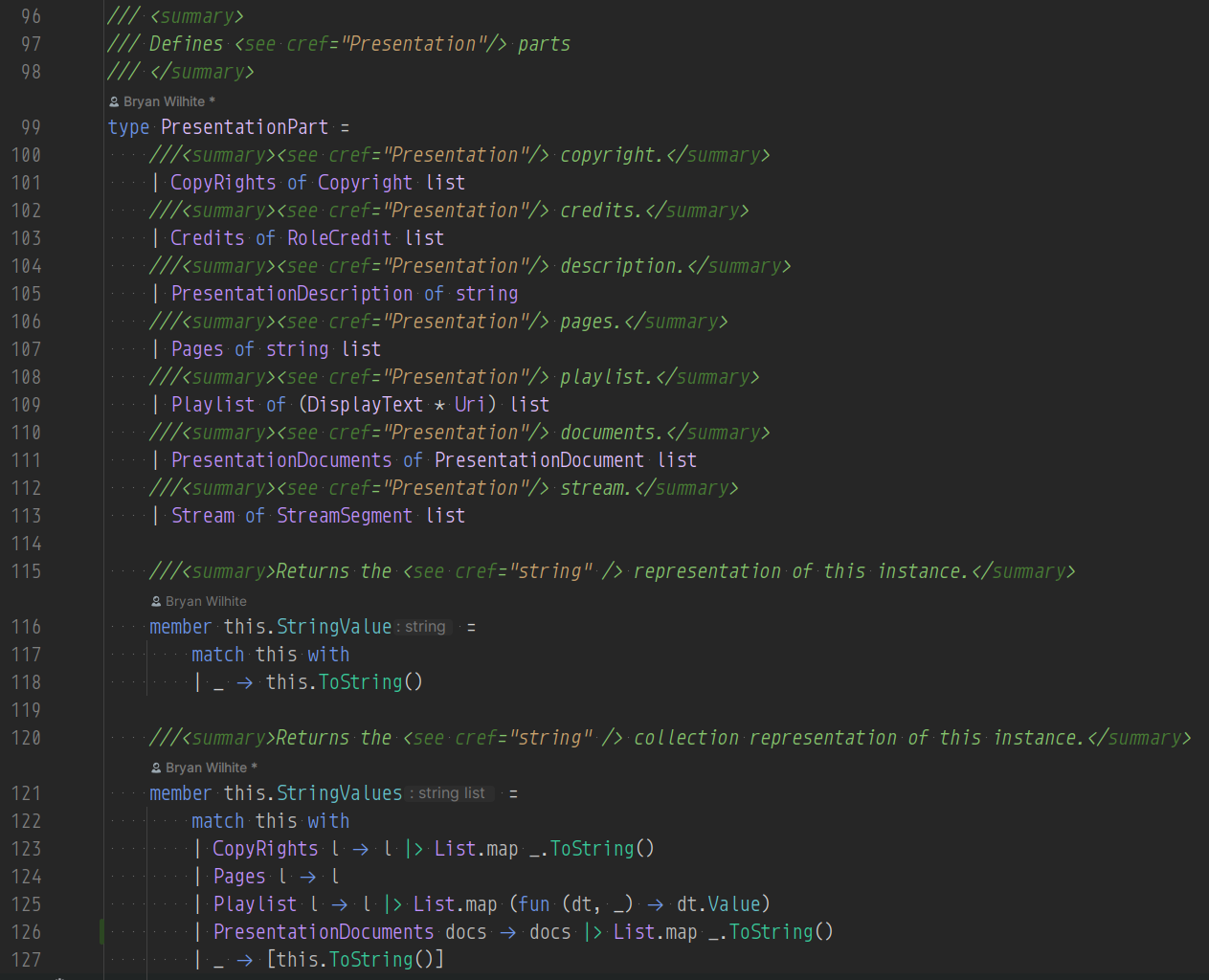Click 'RoleCredit' in the Credits case
This screenshot has height=980, width=1209.
[339, 238]
